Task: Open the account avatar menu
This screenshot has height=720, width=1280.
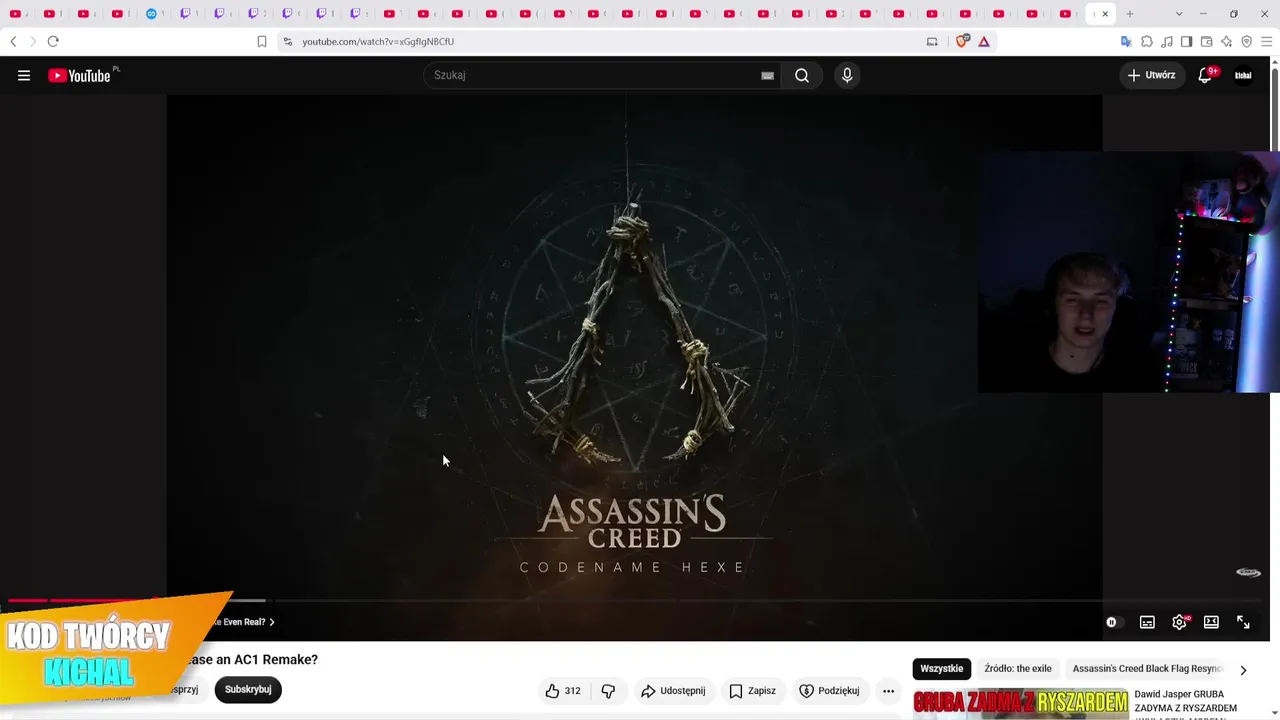Action: (1243, 75)
